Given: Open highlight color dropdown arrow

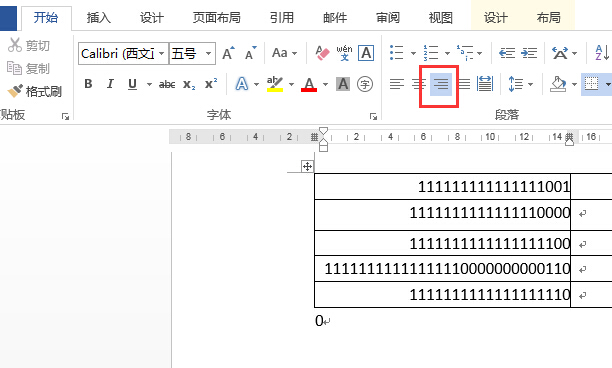Looking at the screenshot, I should click(291, 84).
